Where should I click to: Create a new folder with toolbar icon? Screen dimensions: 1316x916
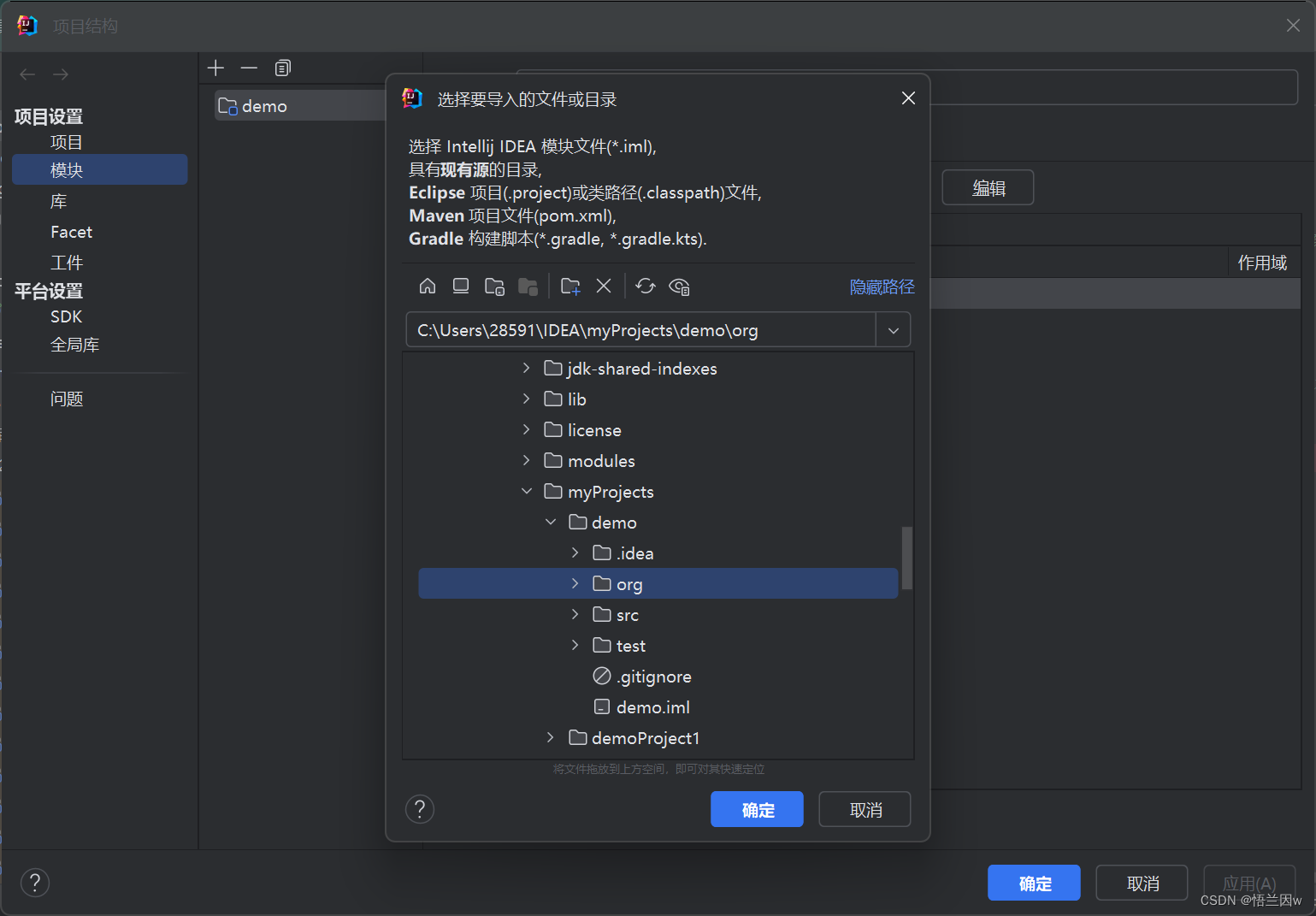pyautogui.click(x=570, y=287)
